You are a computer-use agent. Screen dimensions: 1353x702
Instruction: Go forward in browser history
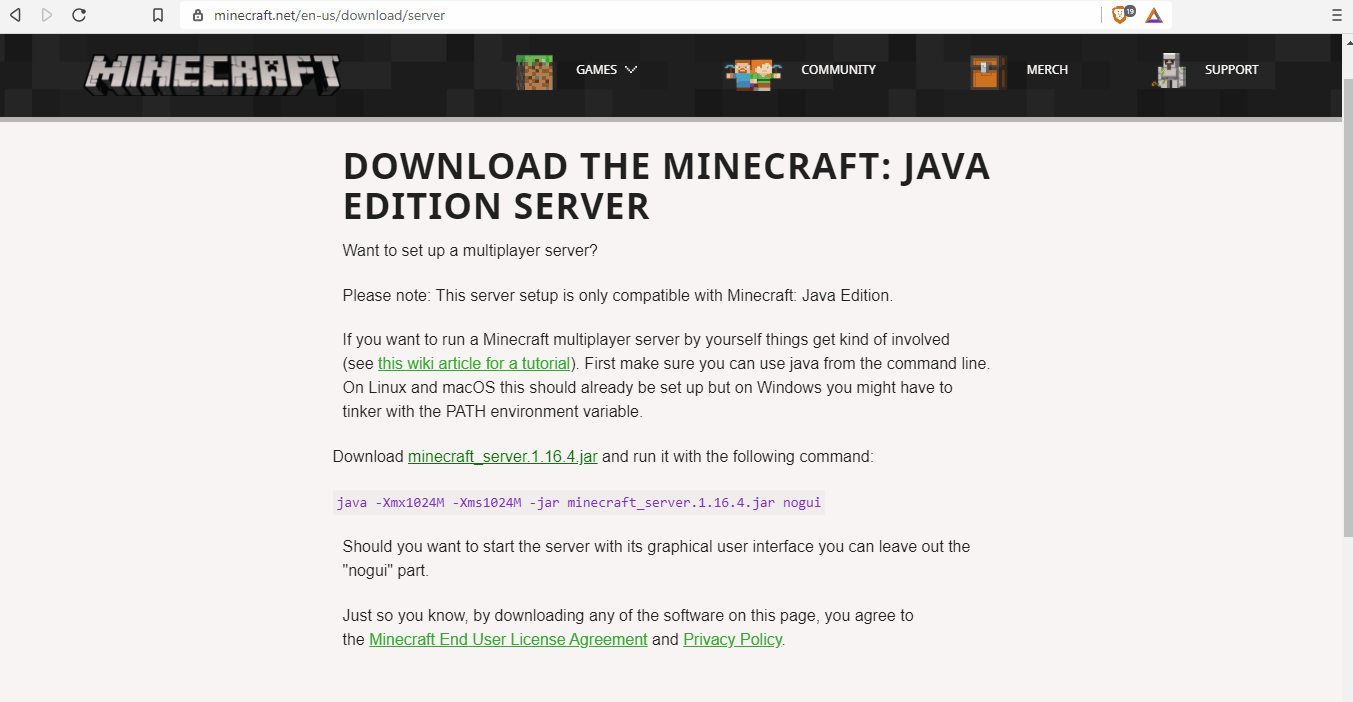click(47, 15)
